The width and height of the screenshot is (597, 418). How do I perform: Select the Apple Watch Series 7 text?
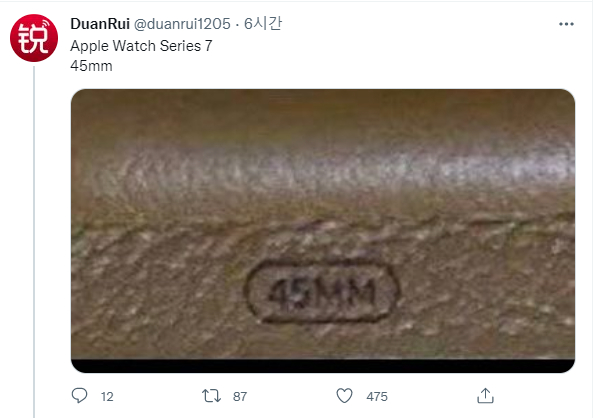141,46
